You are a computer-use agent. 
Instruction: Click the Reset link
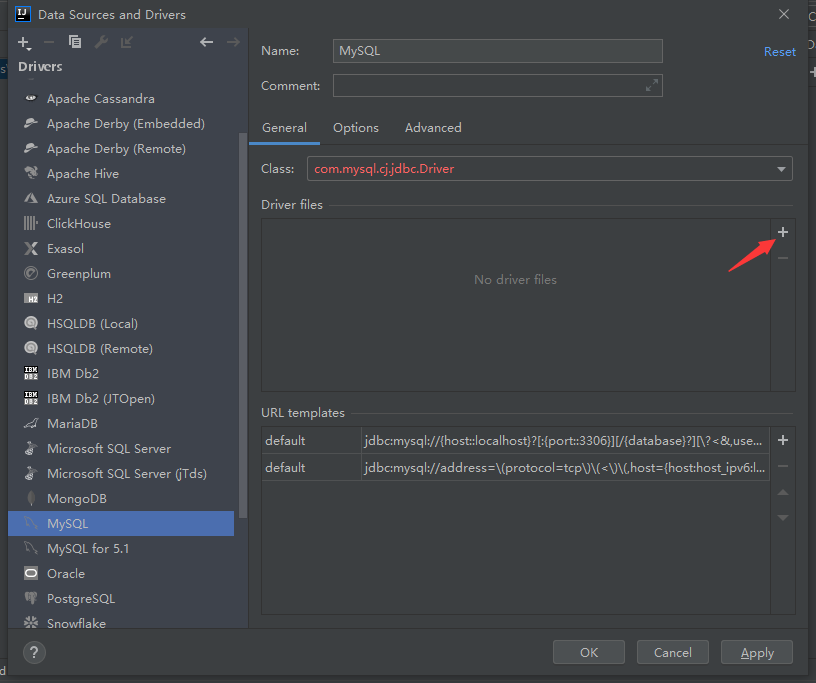pyautogui.click(x=780, y=52)
